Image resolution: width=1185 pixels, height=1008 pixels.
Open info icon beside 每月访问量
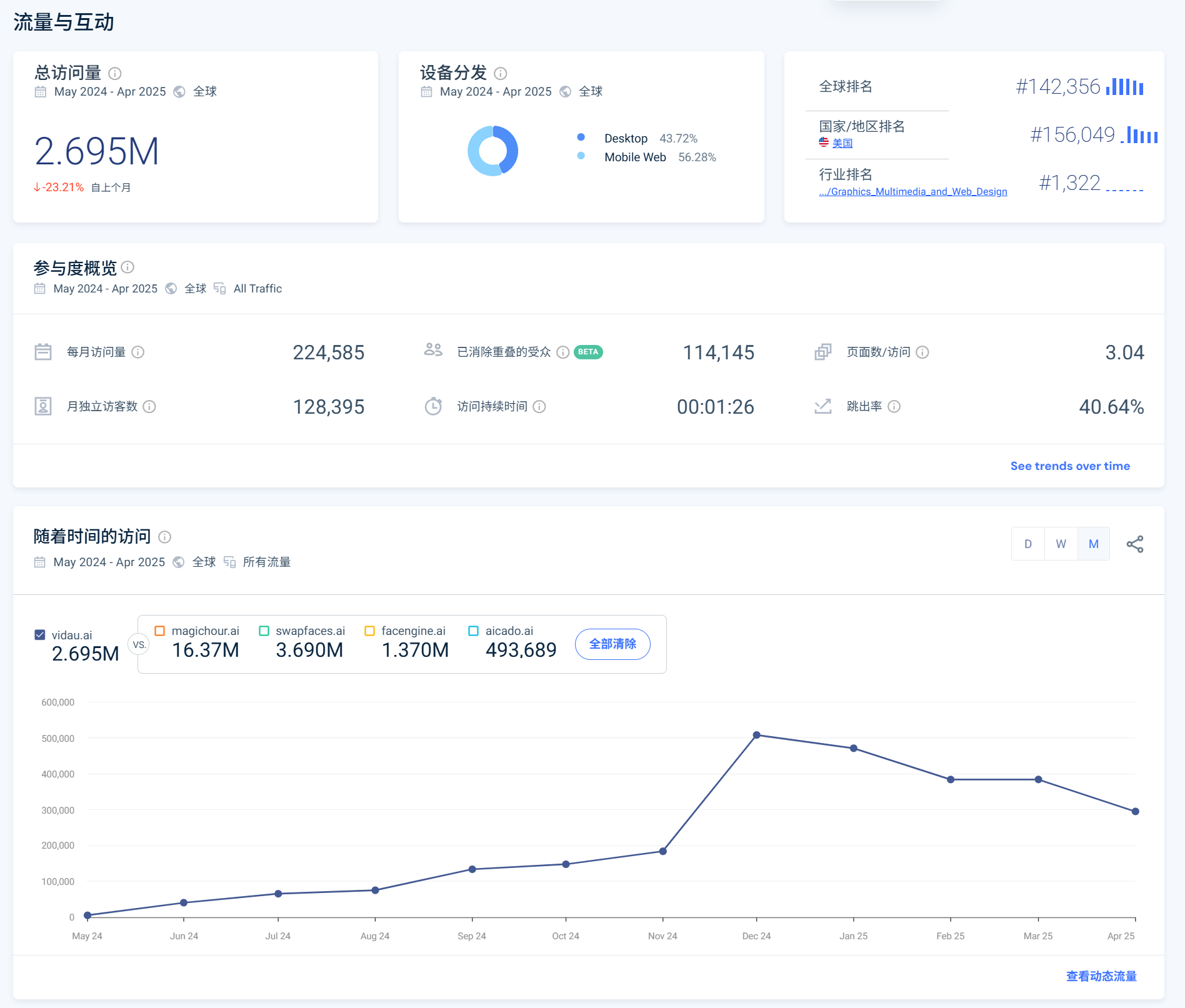point(138,352)
